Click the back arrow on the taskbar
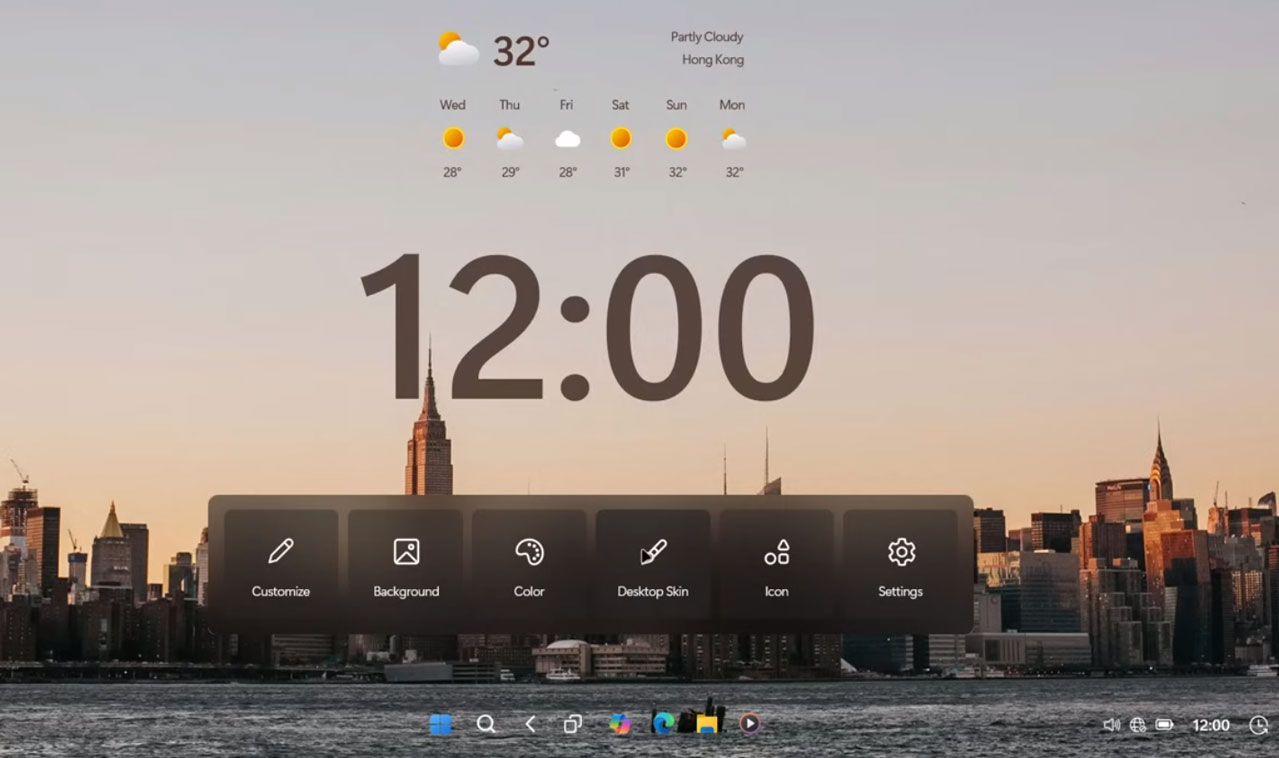The image size is (1279, 758). click(x=531, y=724)
